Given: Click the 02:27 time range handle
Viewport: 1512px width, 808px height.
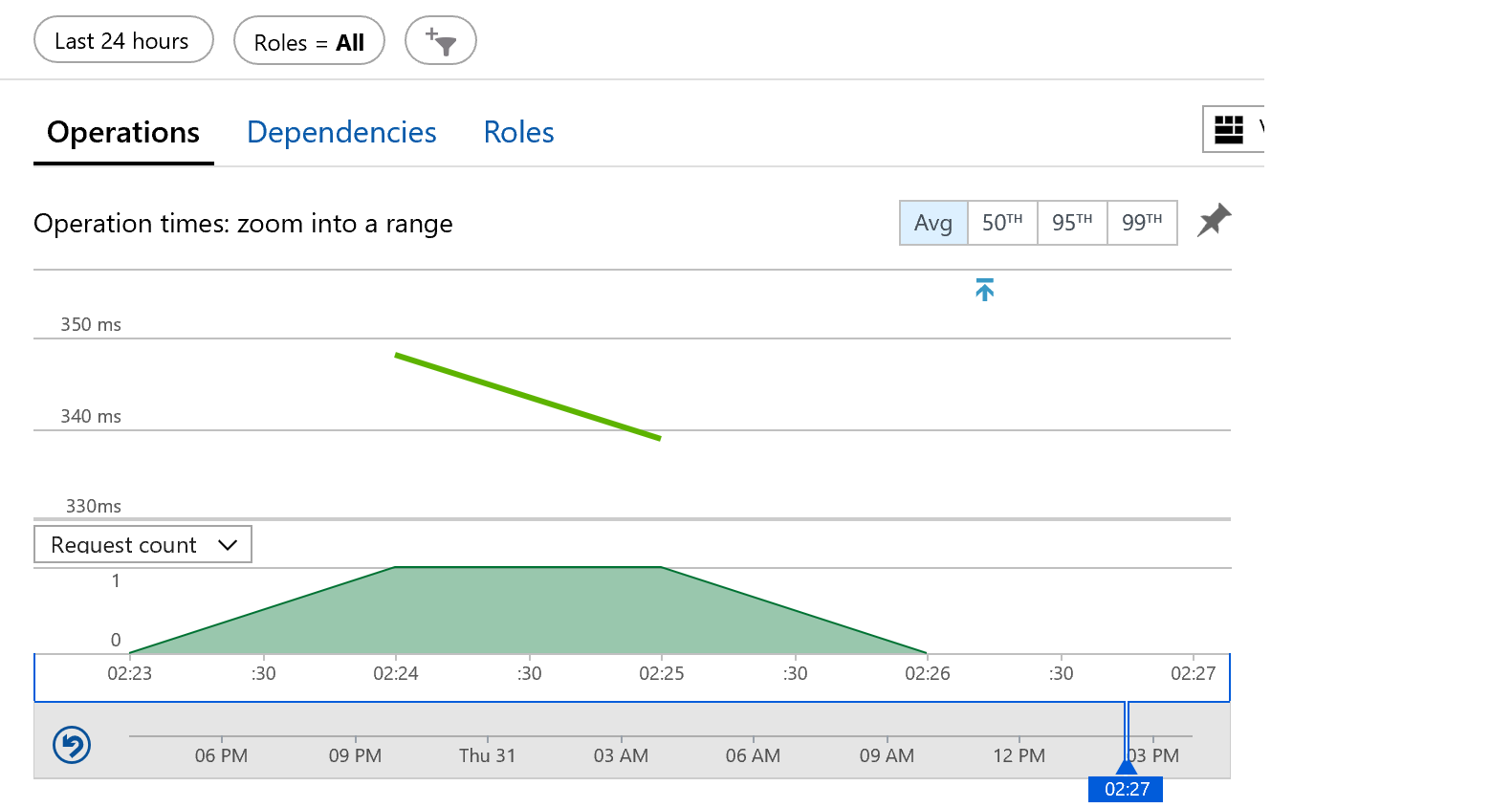Looking at the screenshot, I should (1126, 787).
